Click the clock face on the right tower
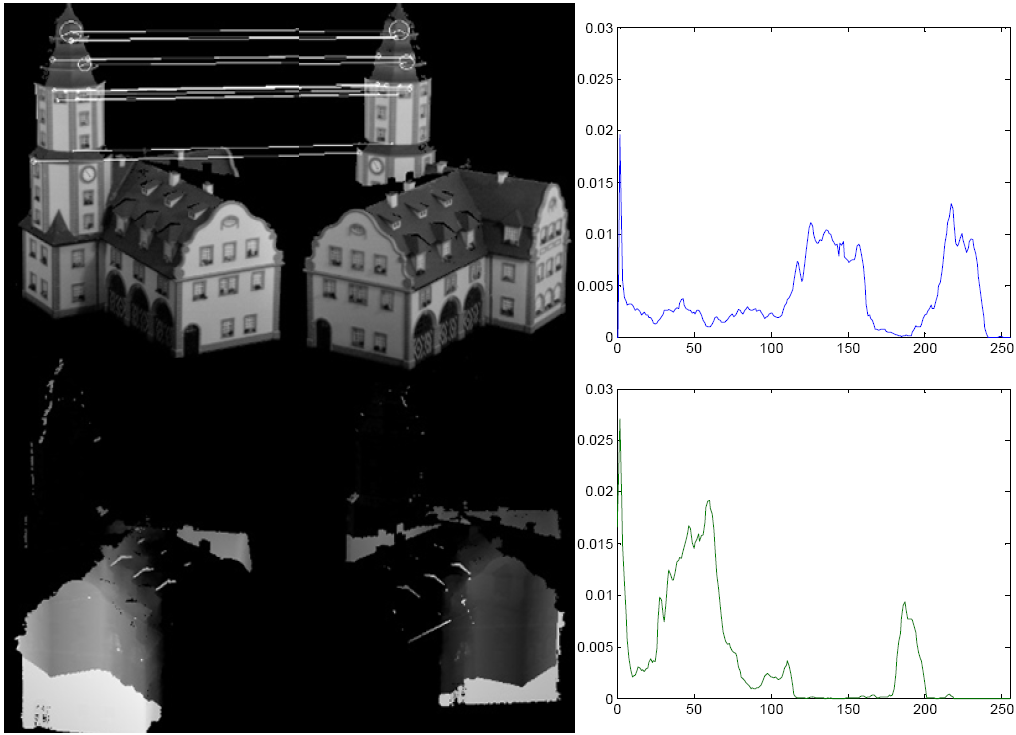This screenshot has height=735, width=1016. click(x=376, y=166)
